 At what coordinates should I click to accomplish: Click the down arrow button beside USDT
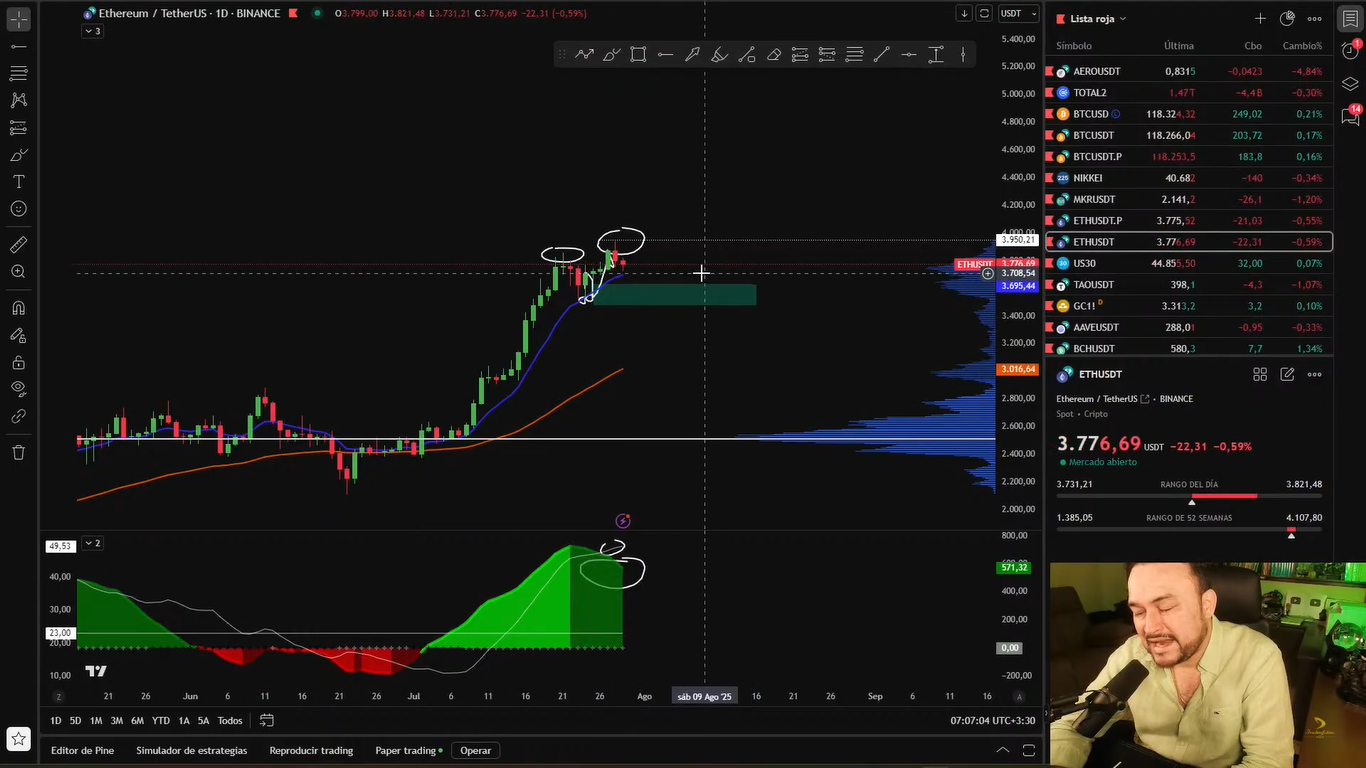(x=964, y=13)
